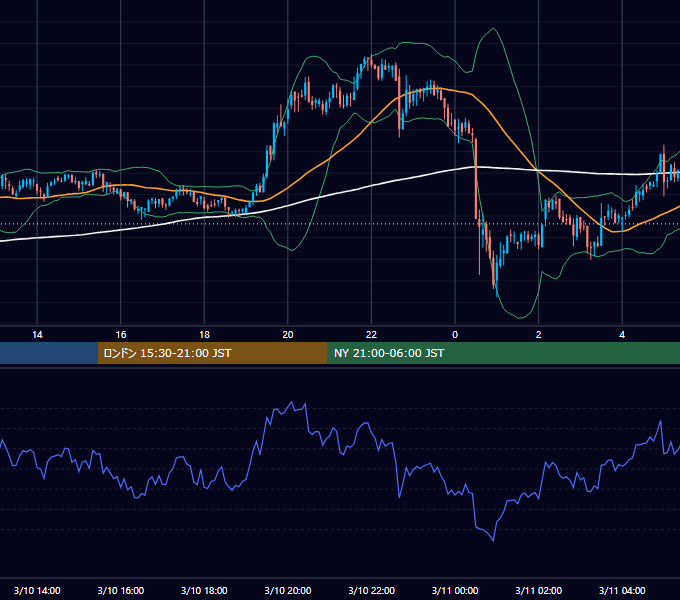Screen dimensions: 680x600
Task: Click the '16' hour label on price chart axis
Action: pos(121,335)
